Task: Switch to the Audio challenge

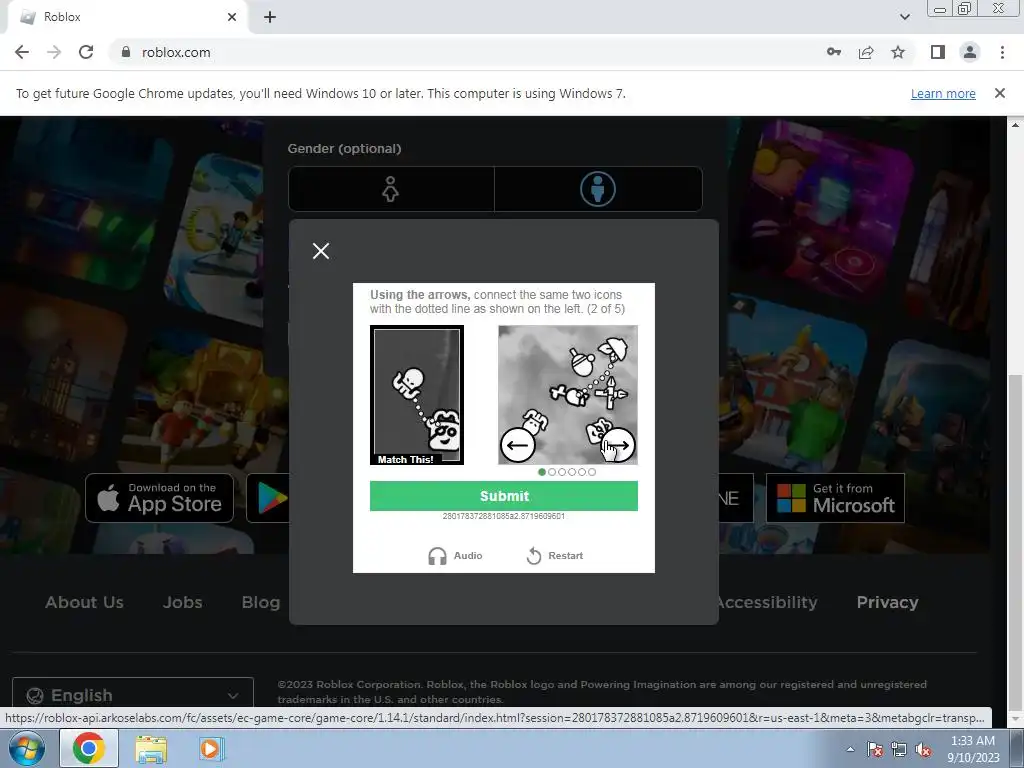Action: pyautogui.click(x=455, y=556)
